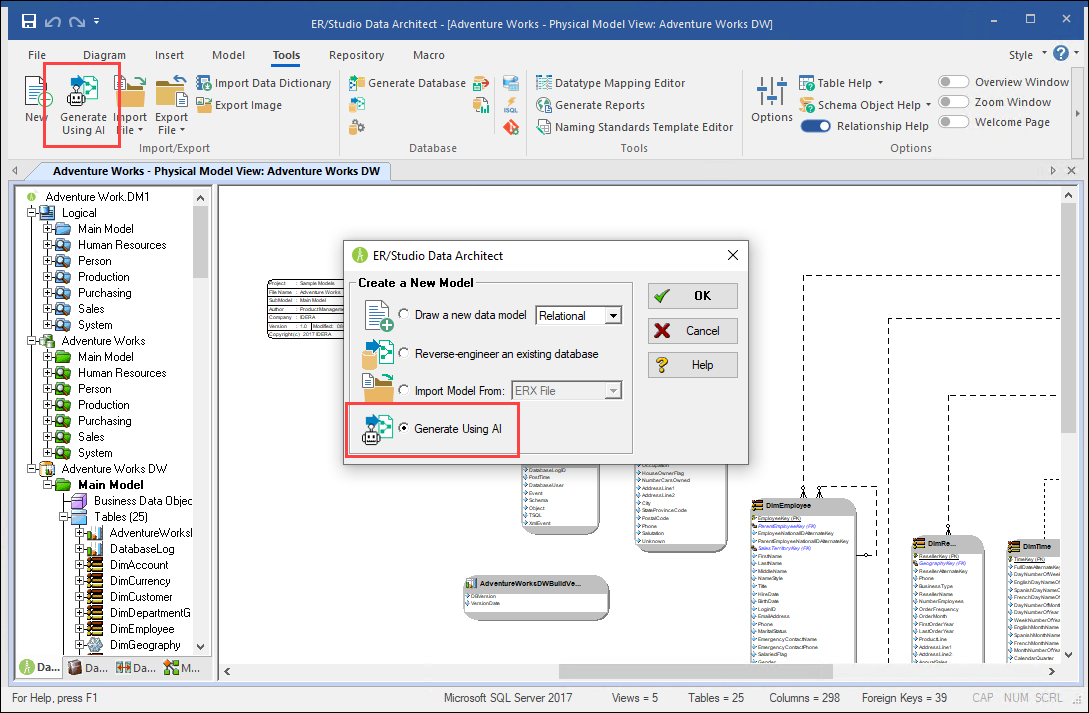Click the Schema Object Help icon
The image size is (1089, 713).
coord(806,105)
